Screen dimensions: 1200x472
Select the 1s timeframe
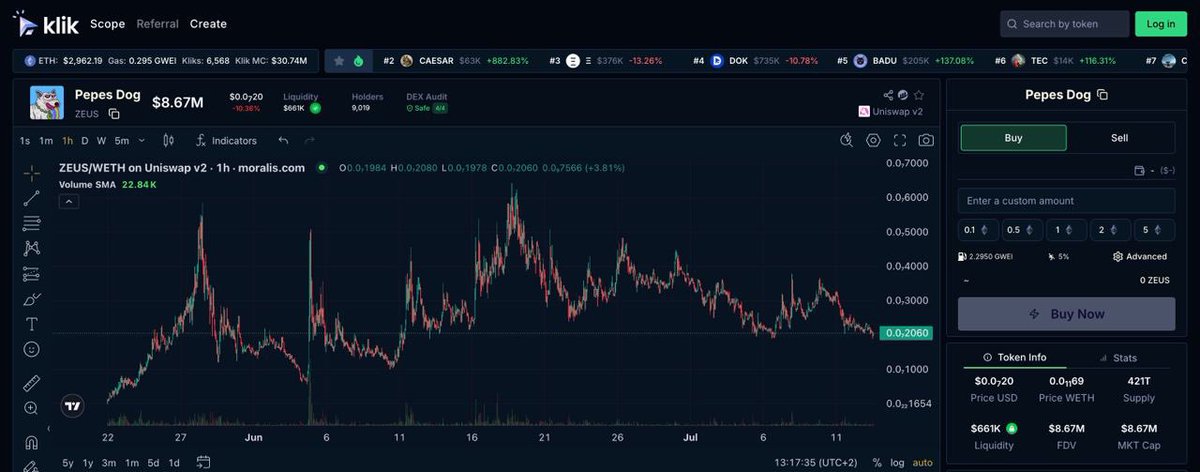[25, 141]
